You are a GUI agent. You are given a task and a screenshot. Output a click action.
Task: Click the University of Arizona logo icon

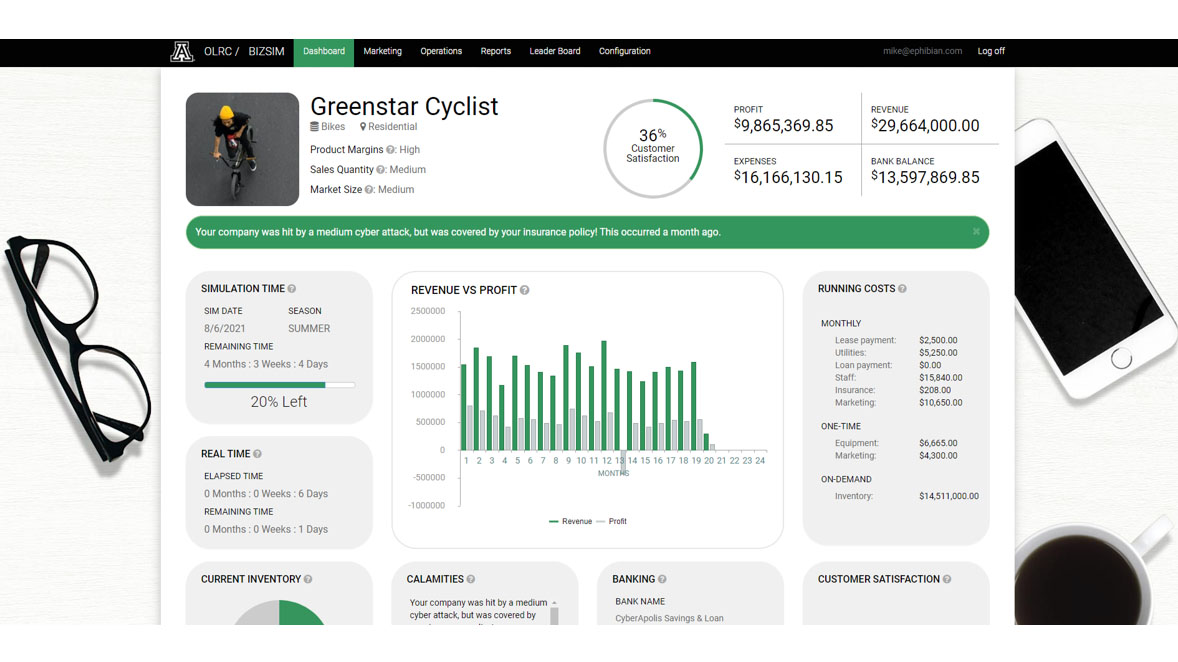point(182,51)
